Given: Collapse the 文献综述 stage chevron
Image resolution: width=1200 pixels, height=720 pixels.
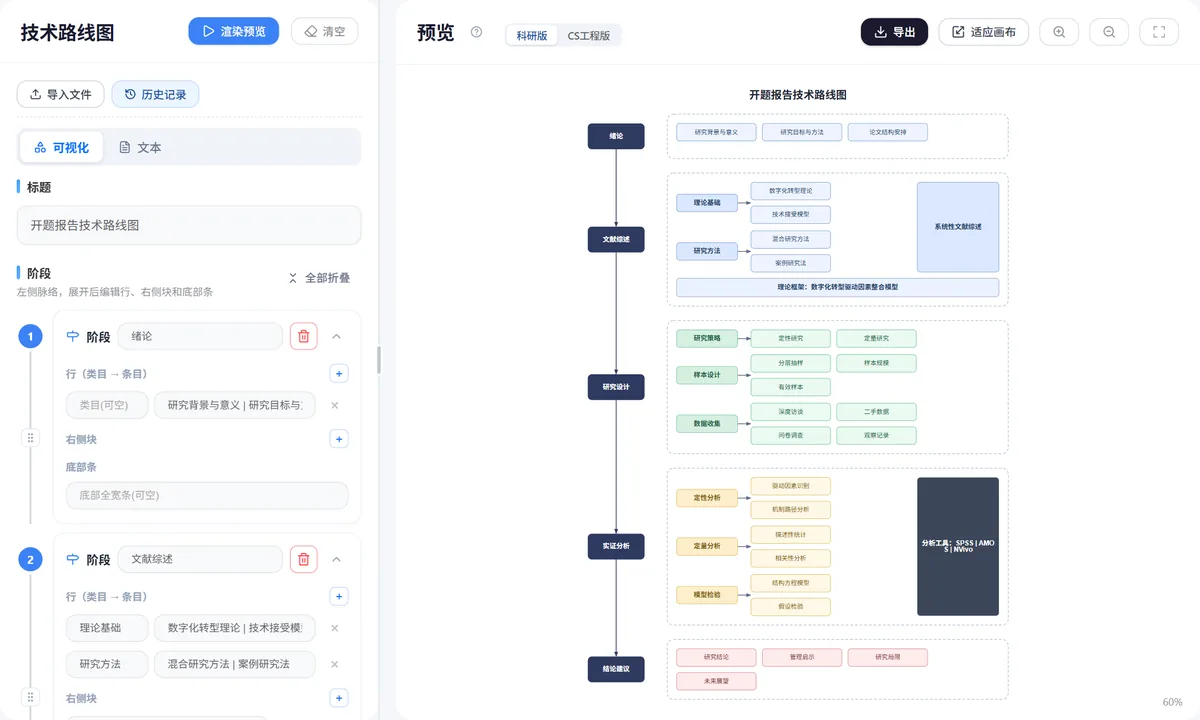Looking at the screenshot, I should click(336, 559).
